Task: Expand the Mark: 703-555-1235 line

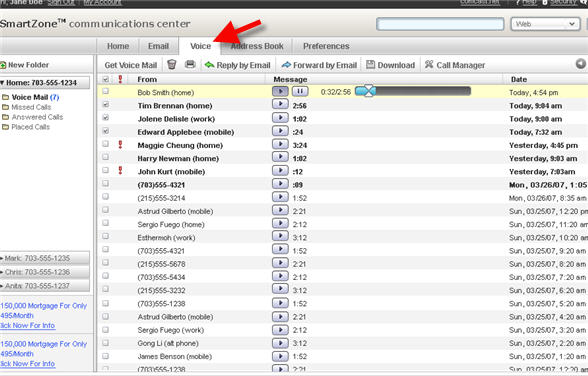Action: tap(44, 258)
